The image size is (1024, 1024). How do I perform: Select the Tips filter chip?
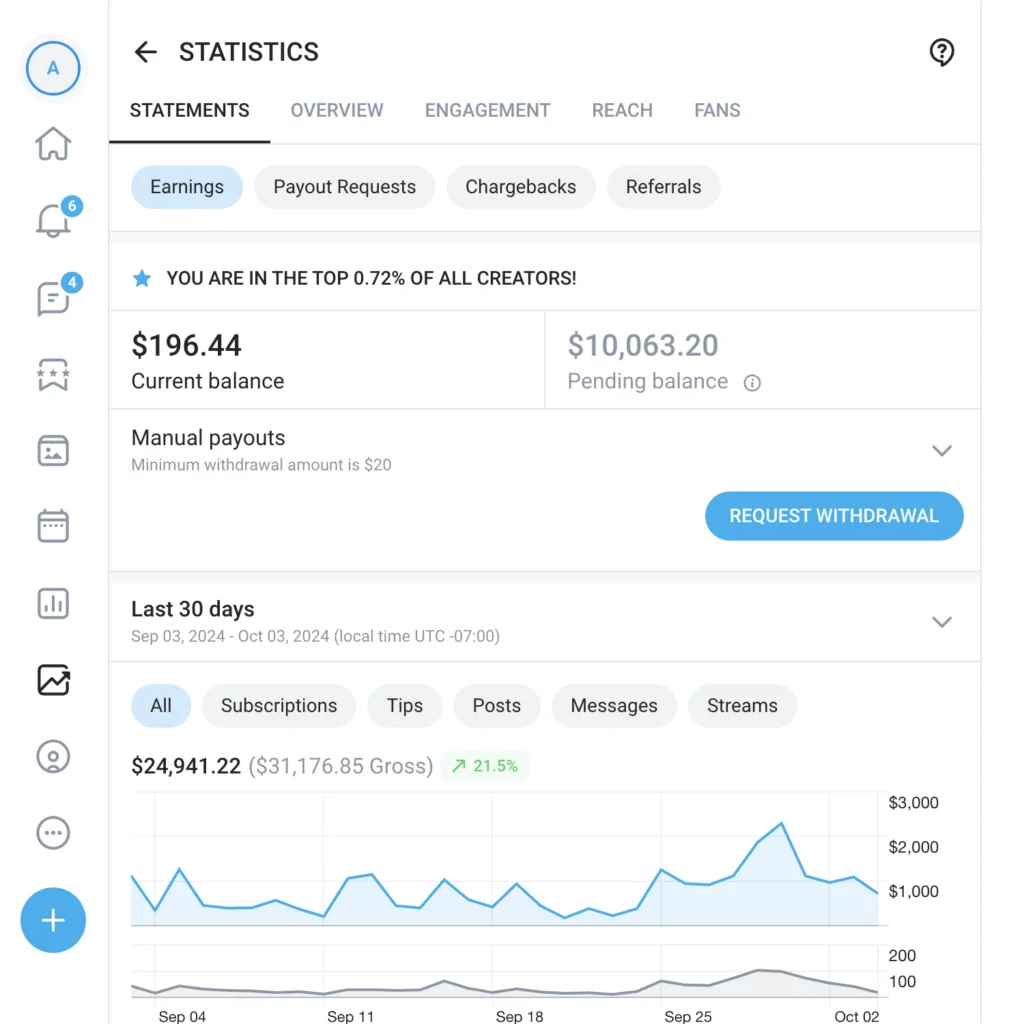point(404,705)
